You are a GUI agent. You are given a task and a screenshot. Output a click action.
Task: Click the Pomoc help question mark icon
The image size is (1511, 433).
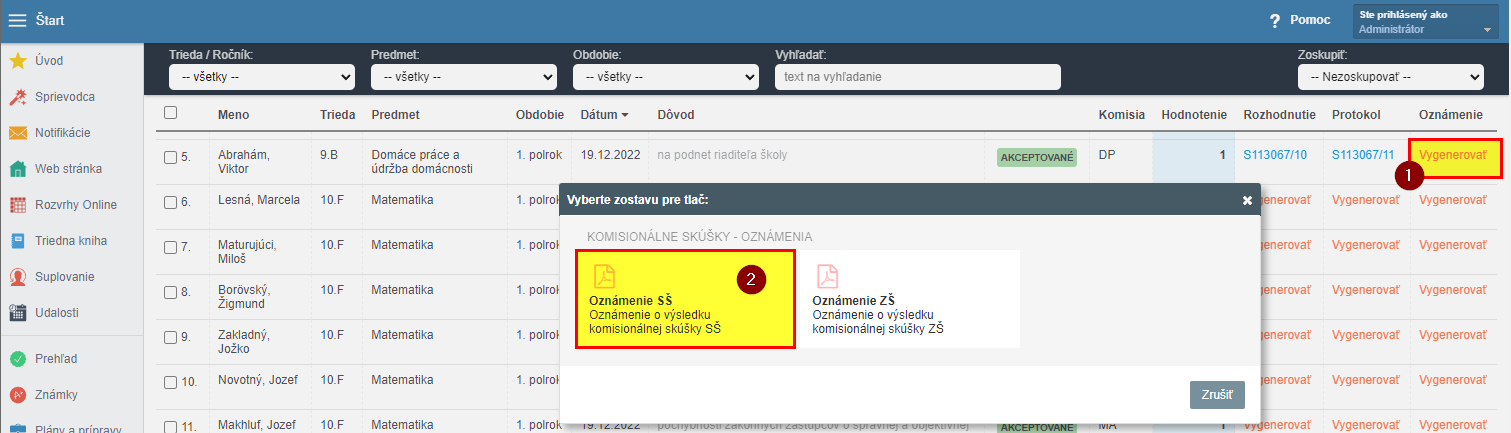click(x=1275, y=21)
